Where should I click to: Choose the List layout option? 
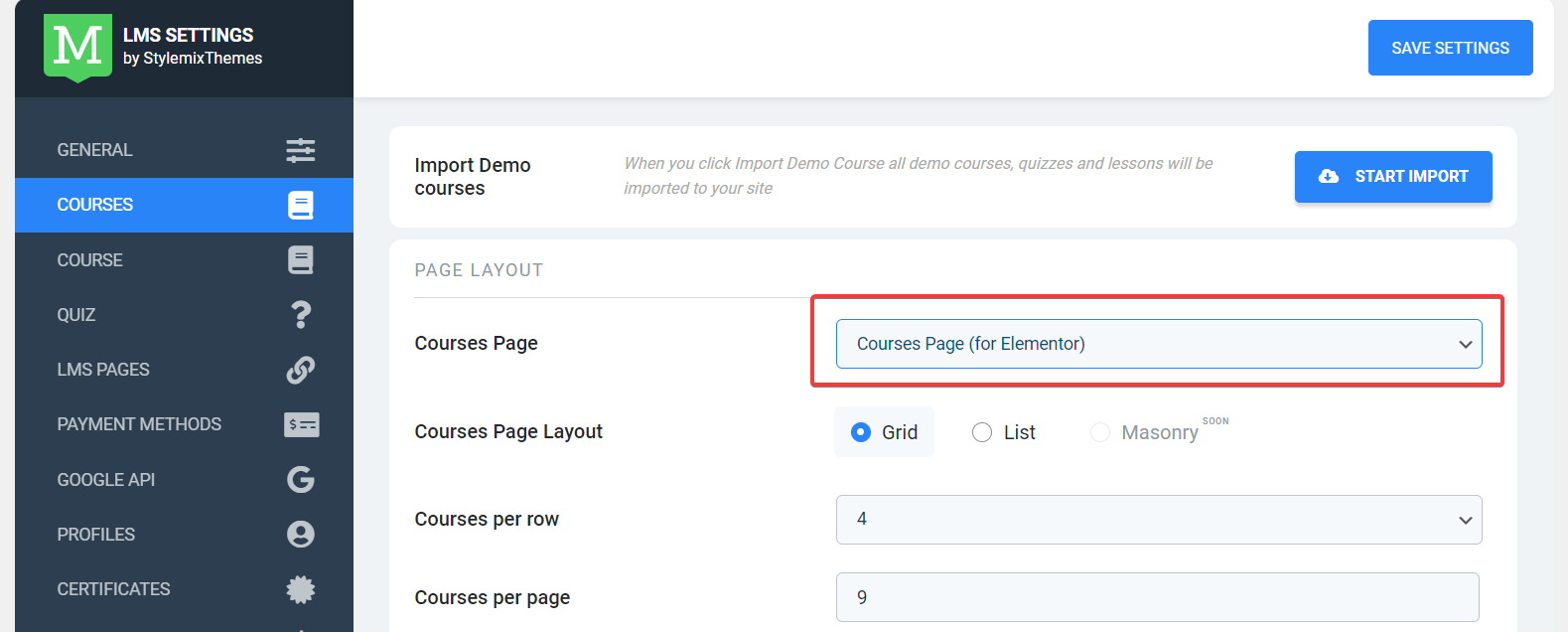click(x=982, y=432)
